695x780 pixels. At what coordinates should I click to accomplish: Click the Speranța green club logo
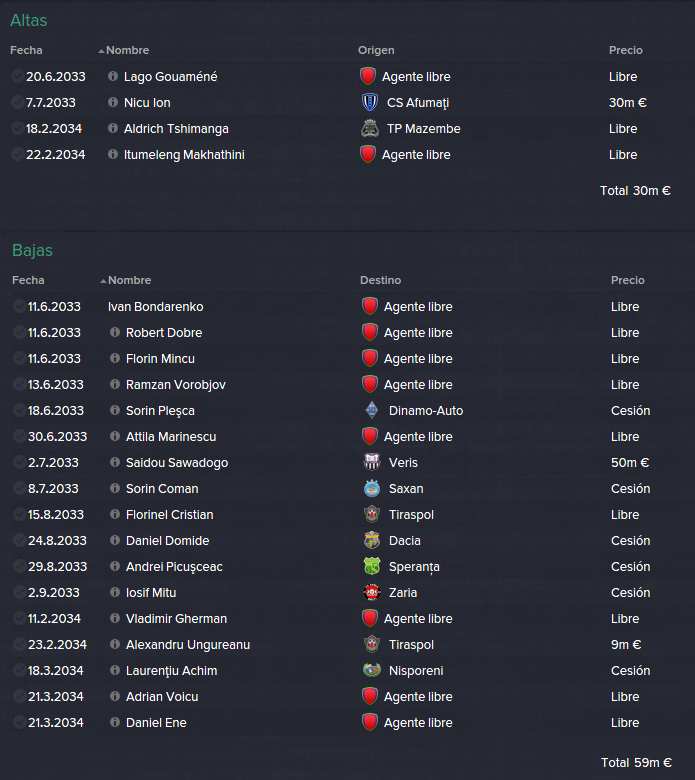(x=372, y=566)
